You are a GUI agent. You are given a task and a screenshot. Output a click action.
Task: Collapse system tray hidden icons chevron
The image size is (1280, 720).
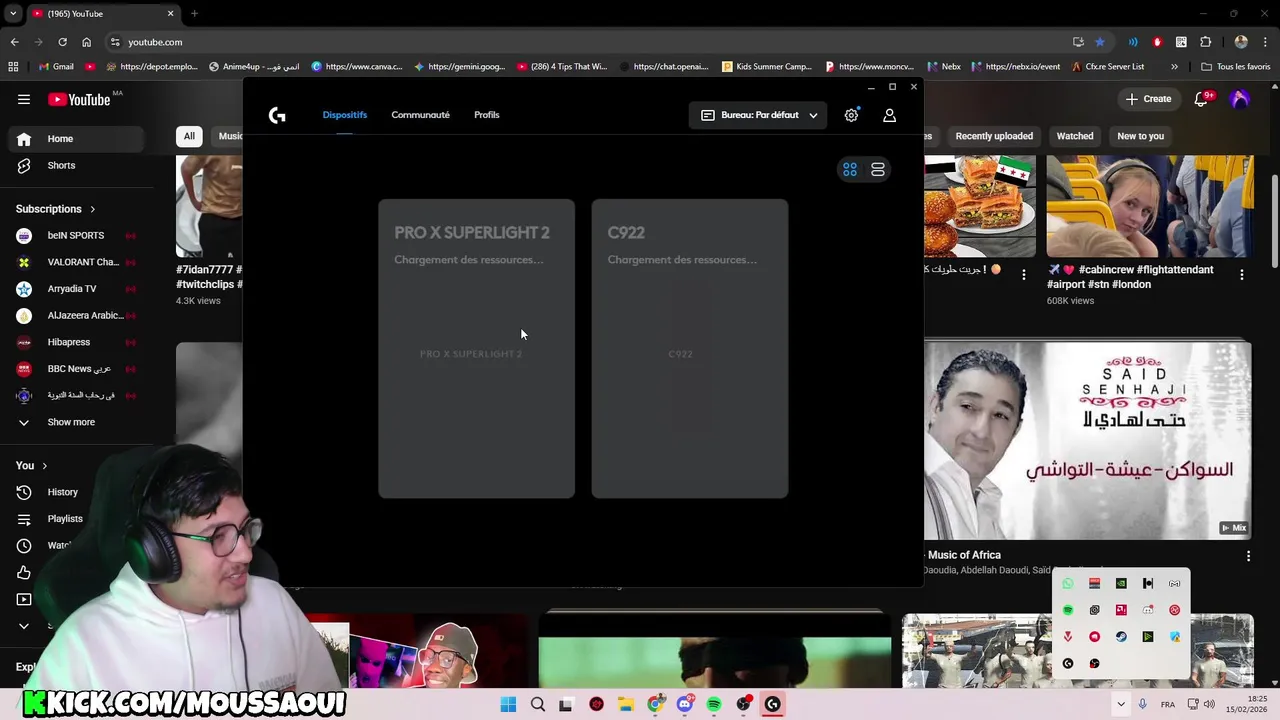(x=1121, y=704)
